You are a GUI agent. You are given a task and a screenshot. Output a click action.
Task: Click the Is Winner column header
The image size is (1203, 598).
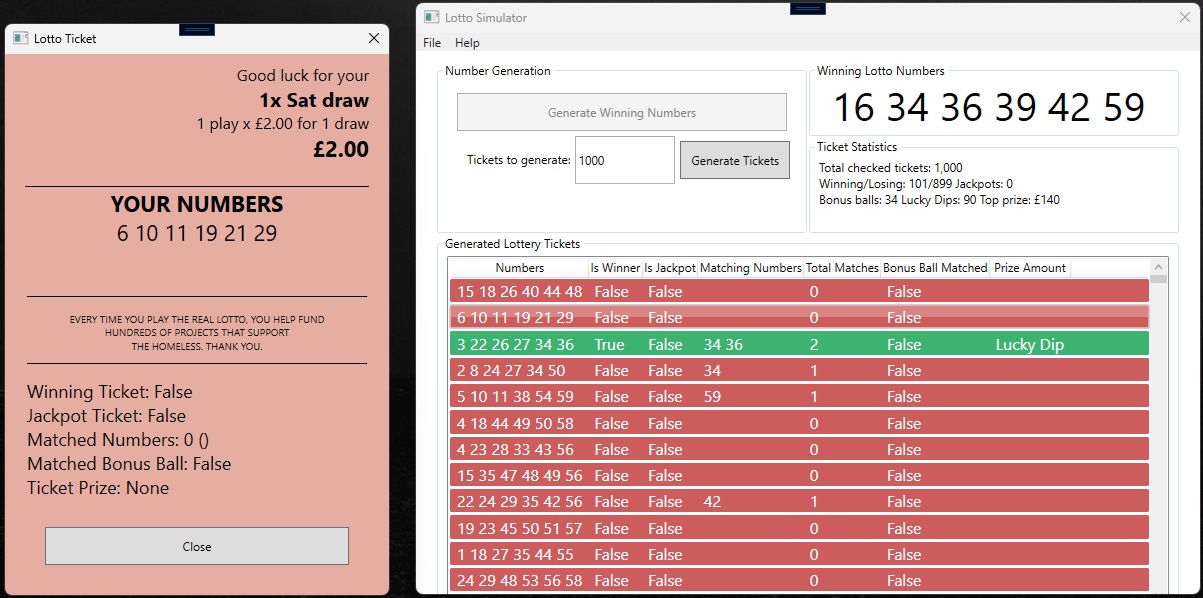click(615, 268)
